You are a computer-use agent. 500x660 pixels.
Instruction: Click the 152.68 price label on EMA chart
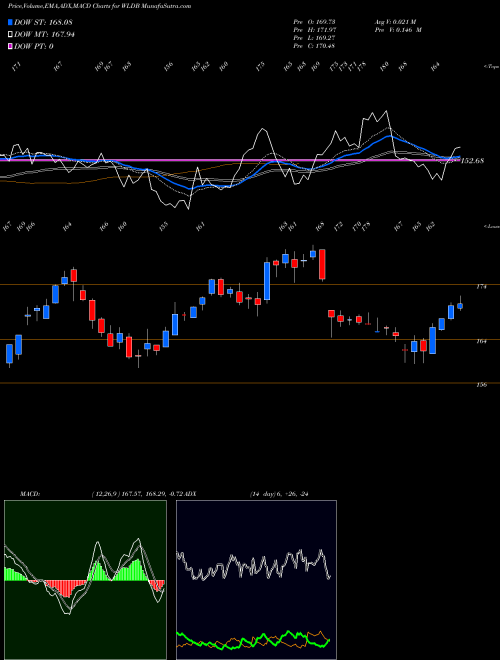(x=473, y=160)
